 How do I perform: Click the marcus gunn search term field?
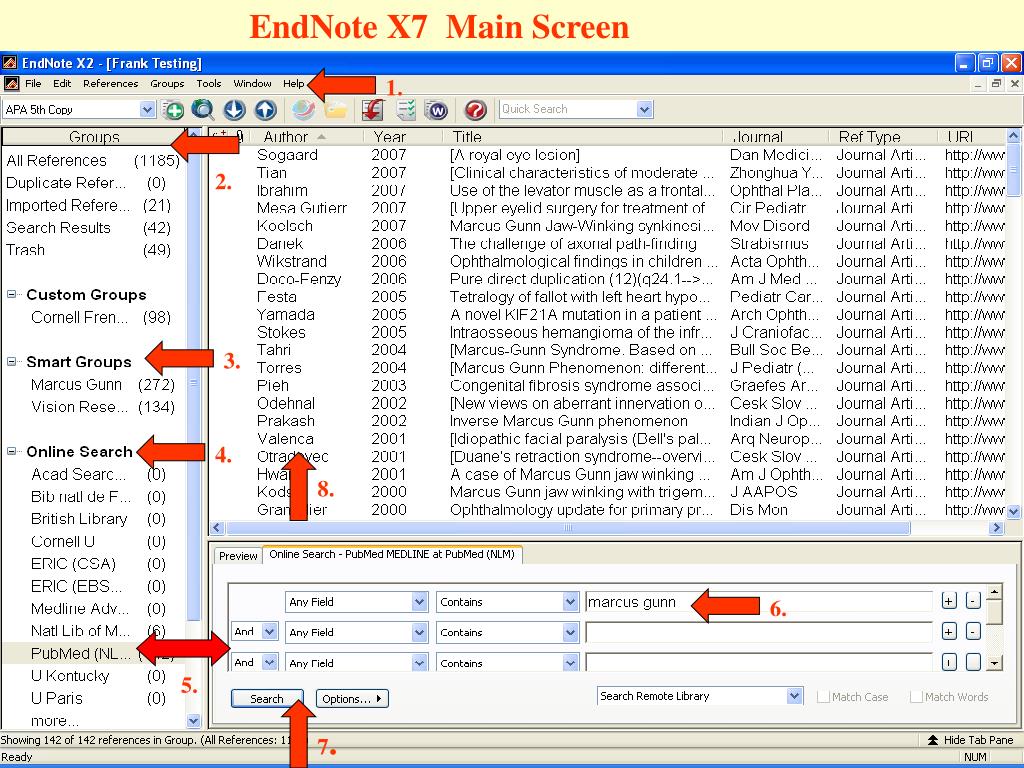[x=758, y=601]
